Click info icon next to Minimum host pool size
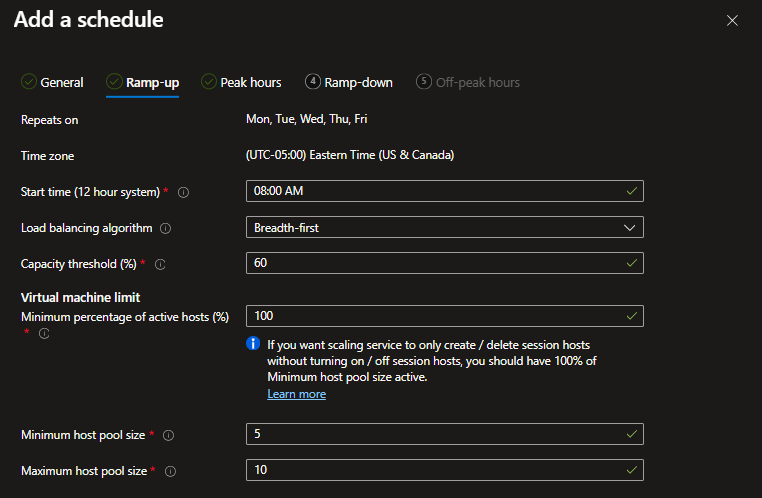This screenshot has width=762, height=498. coord(168,435)
